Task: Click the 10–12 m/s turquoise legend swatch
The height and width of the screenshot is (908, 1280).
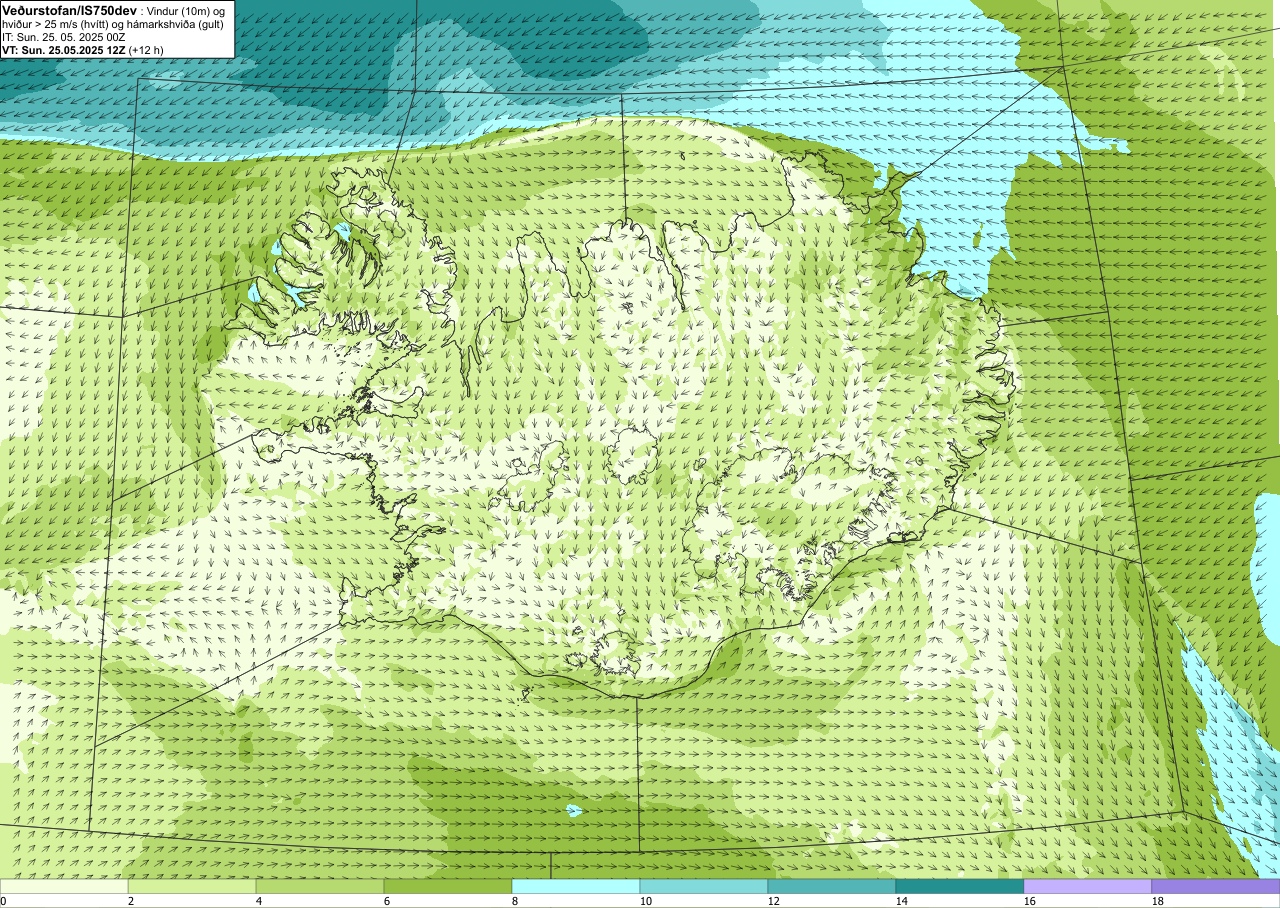Action: pyautogui.click(x=704, y=886)
